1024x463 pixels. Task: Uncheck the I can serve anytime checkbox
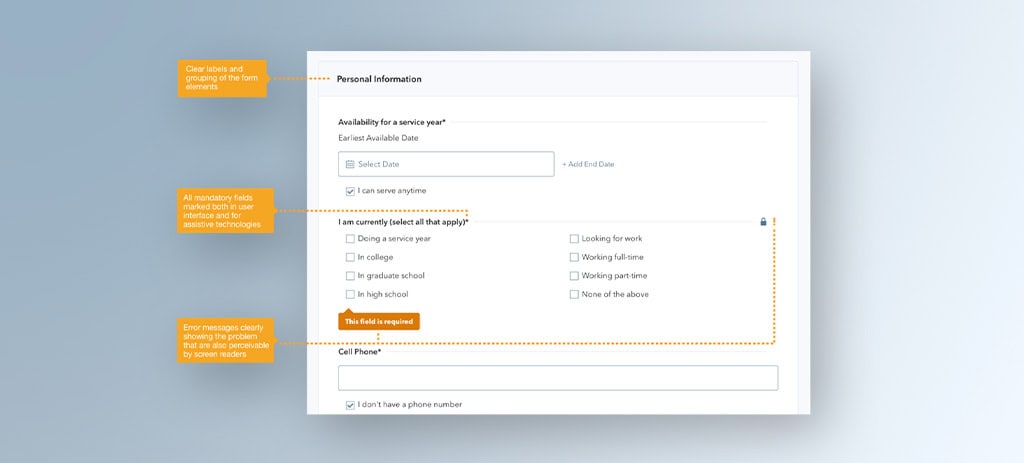click(x=350, y=191)
